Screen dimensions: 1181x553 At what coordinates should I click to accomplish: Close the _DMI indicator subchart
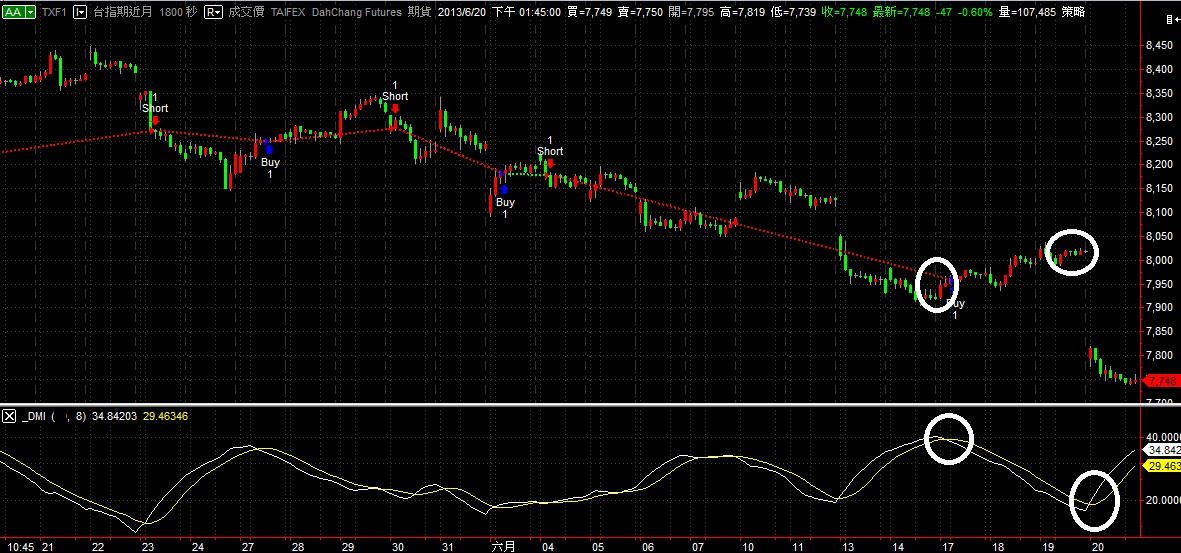(x=8, y=416)
